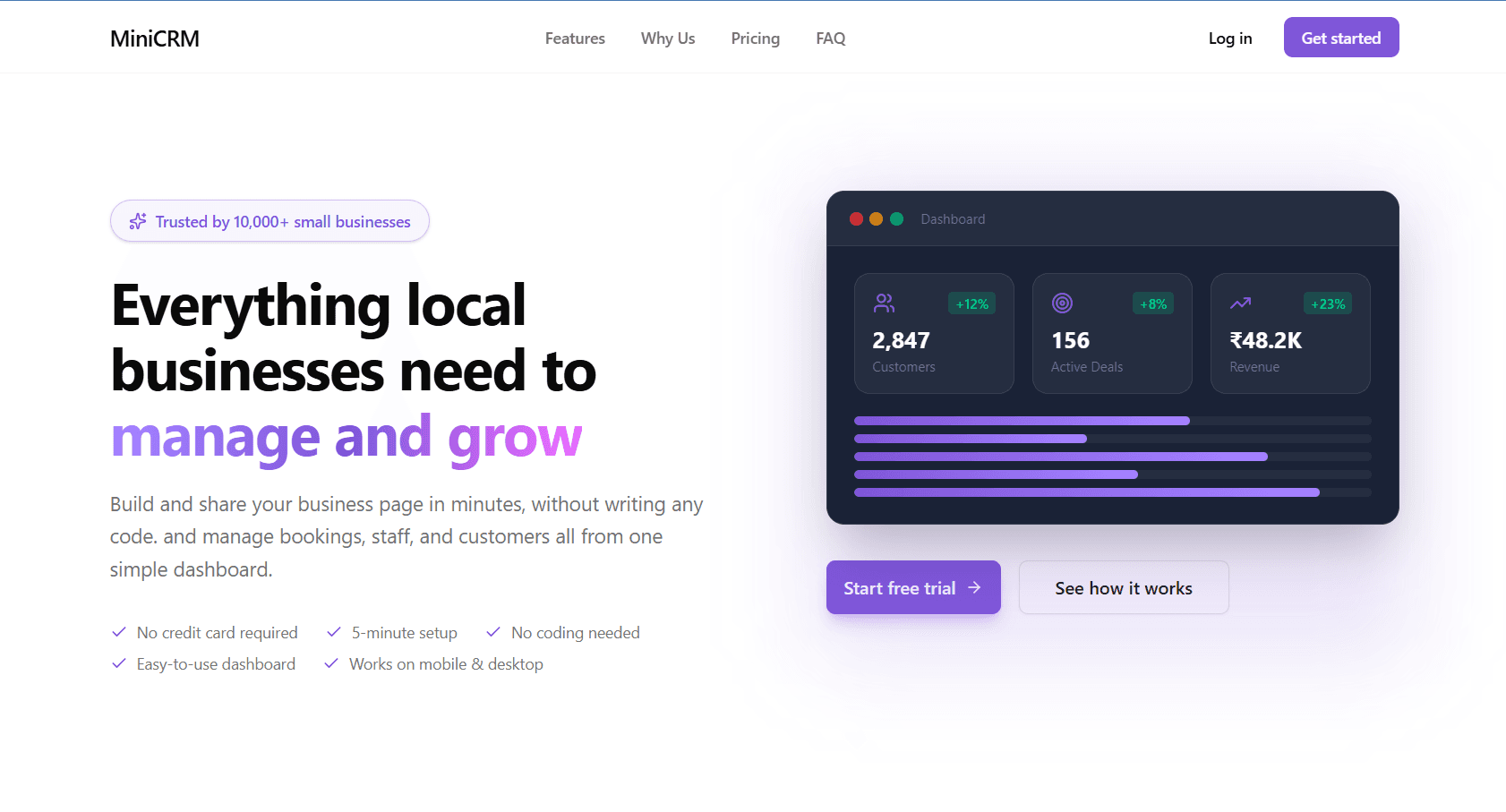Select the Revenue trend arrow icon
Screen dimensions: 1506x812
coord(1240,303)
